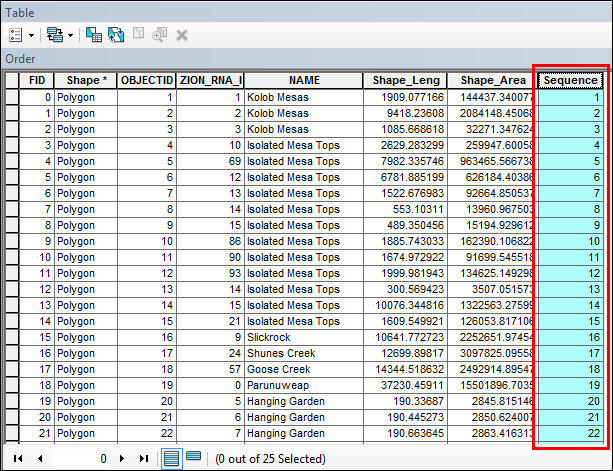Click the Clear Selection icon
Screen dimensions: 613x471
click(138, 33)
